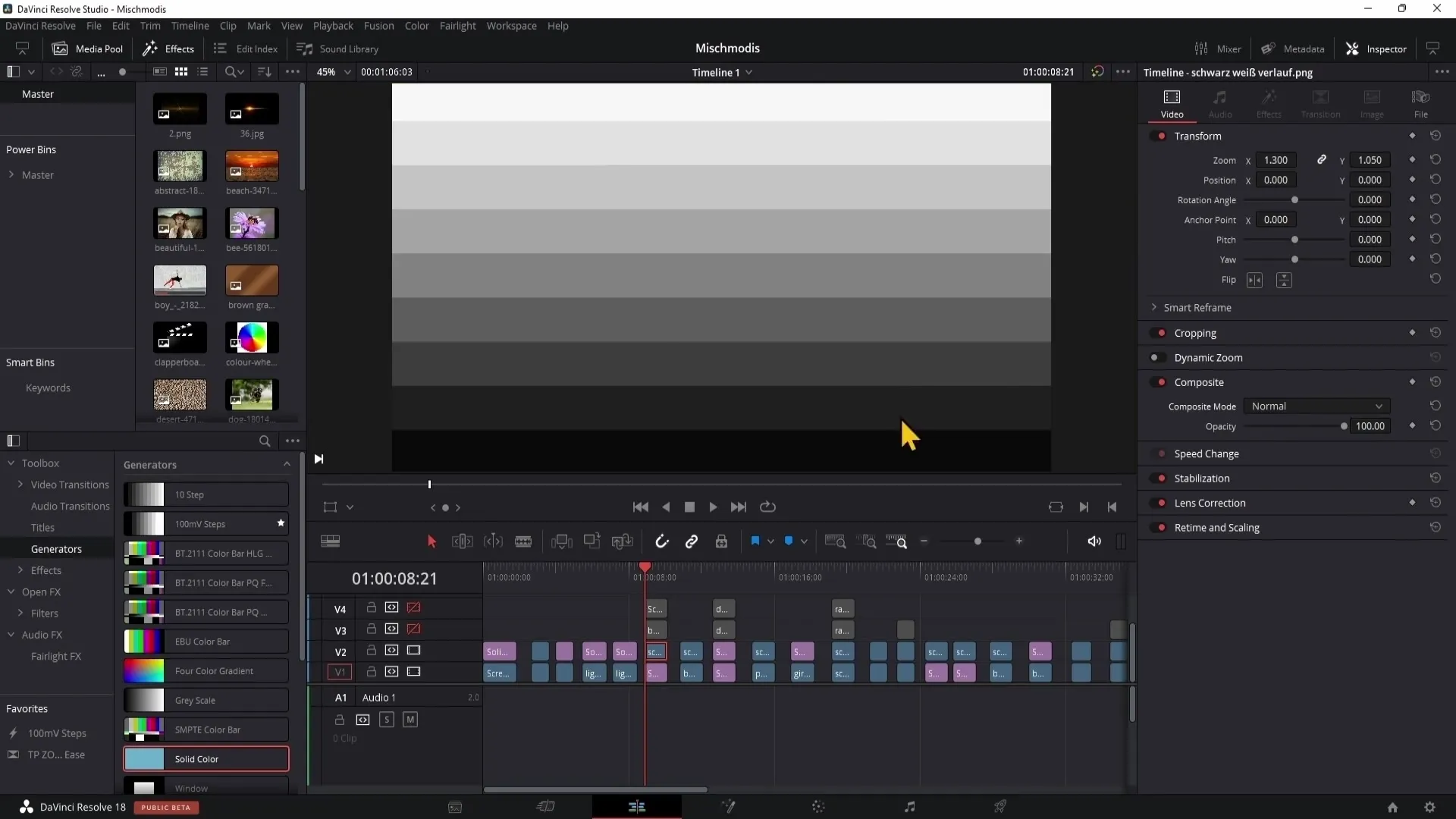Toggle the Composite section enable dot
The height and width of the screenshot is (819, 1456).
(x=1162, y=381)
